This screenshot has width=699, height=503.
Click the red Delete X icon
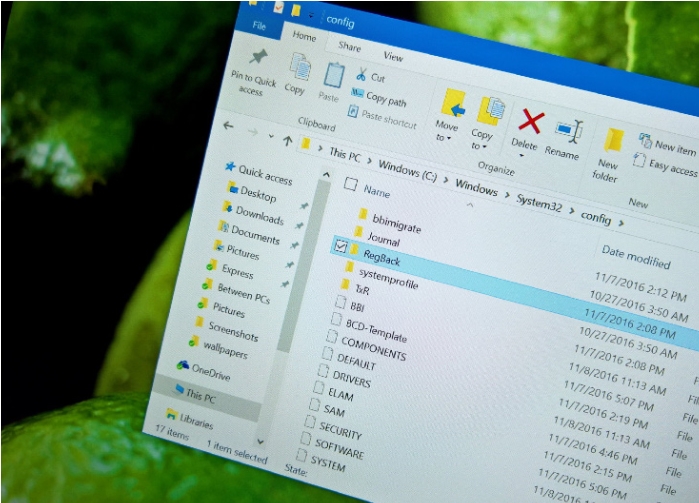click(x=530, y=121)
